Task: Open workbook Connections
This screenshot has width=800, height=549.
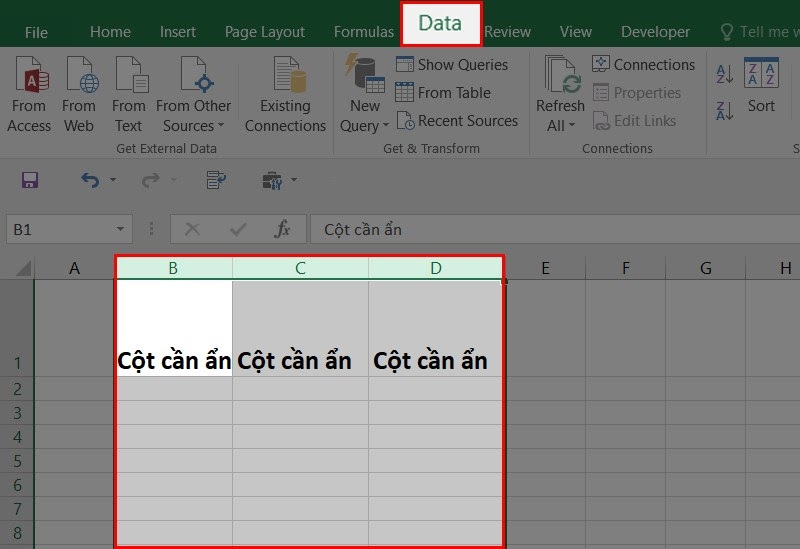Action: (643, 64)
